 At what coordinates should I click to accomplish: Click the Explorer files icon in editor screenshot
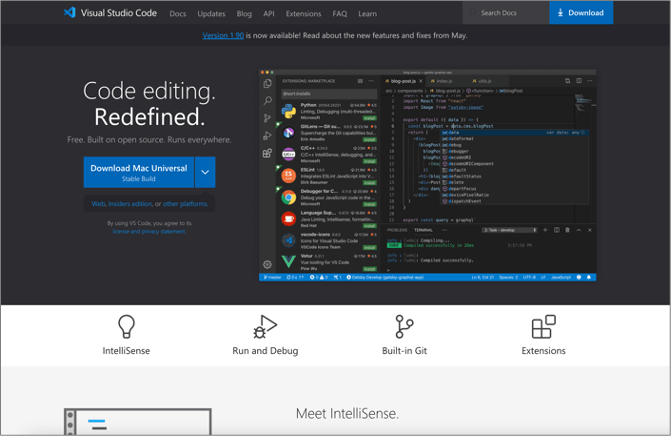click(x=267, y=83)
